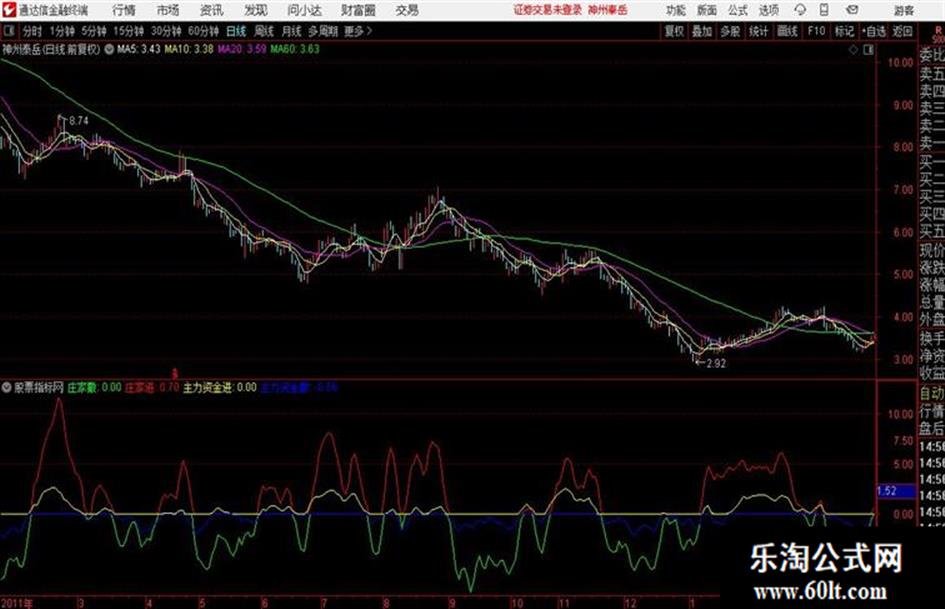Click the MA5: 3.43 indicator value
Viewport: 945px width, 609px height.
(138, 49)
